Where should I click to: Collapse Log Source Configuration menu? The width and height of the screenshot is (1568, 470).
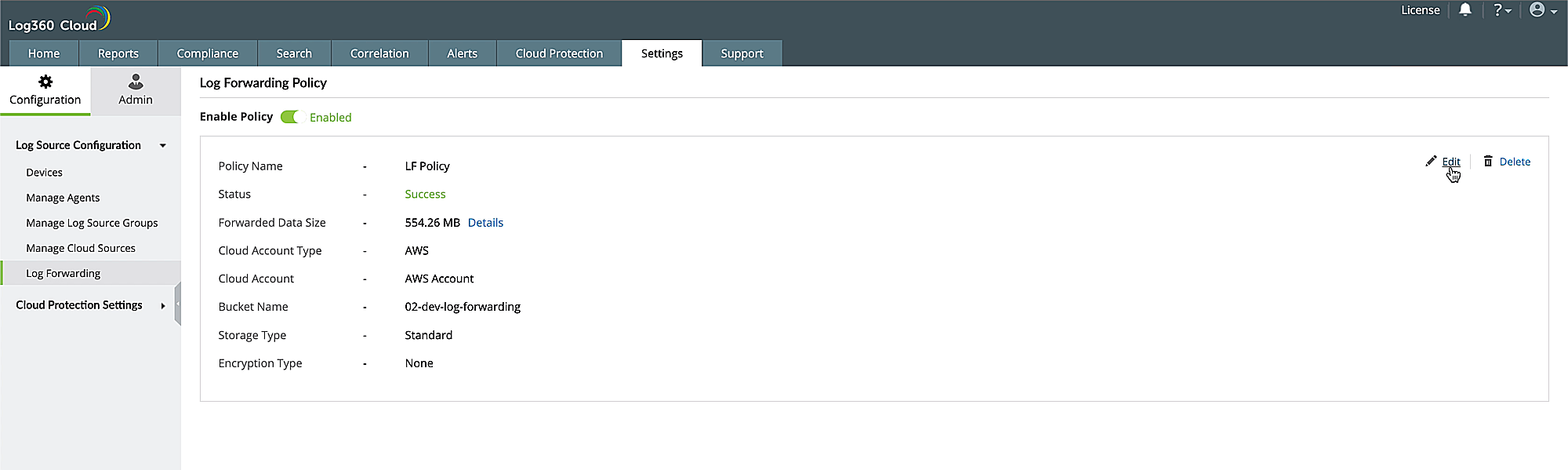pos(163,145)
